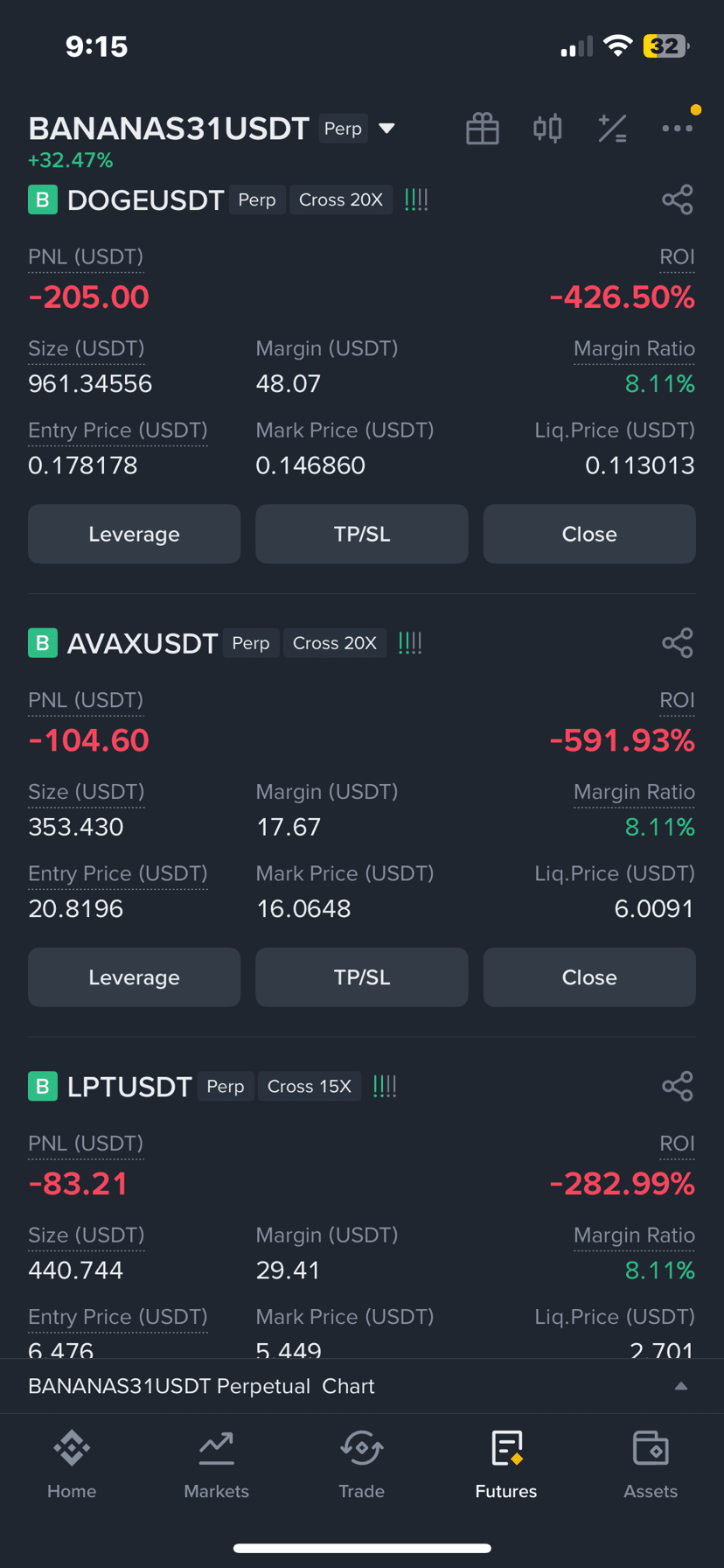Adjust Leverage for DOGEUSDT position
724x1568 pixels.
(135, 534)
